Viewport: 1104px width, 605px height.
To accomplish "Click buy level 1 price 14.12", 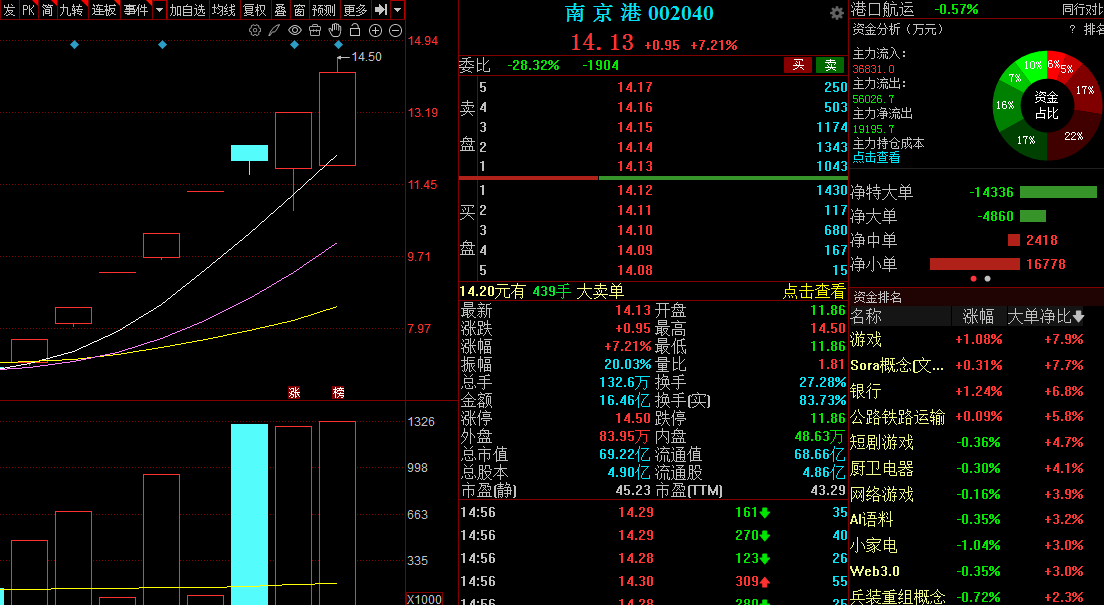I will pyautogui.click(x=634, y=190).
